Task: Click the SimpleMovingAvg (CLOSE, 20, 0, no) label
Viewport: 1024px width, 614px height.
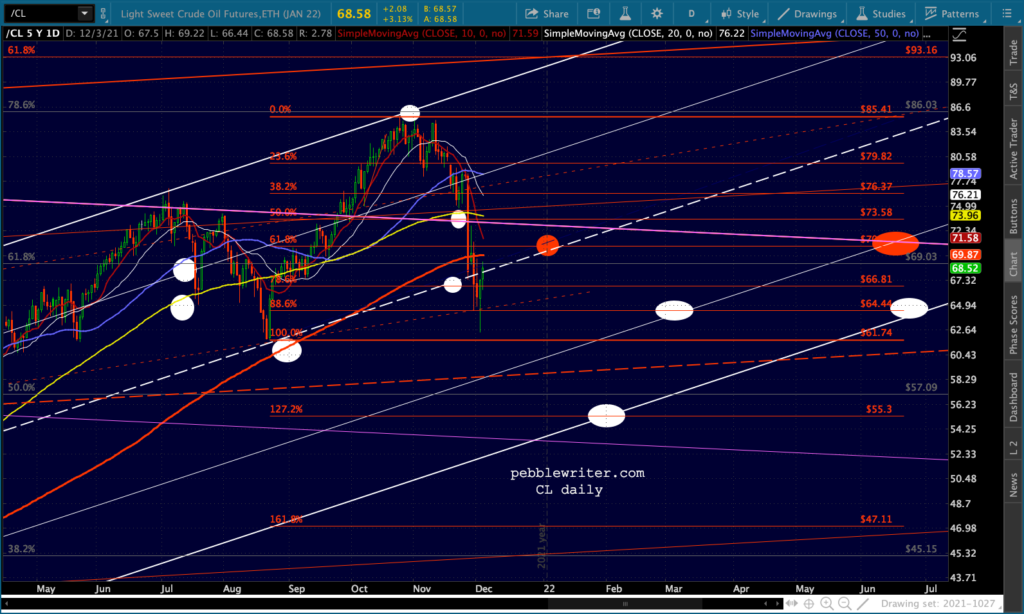Action: coord(628,33)
